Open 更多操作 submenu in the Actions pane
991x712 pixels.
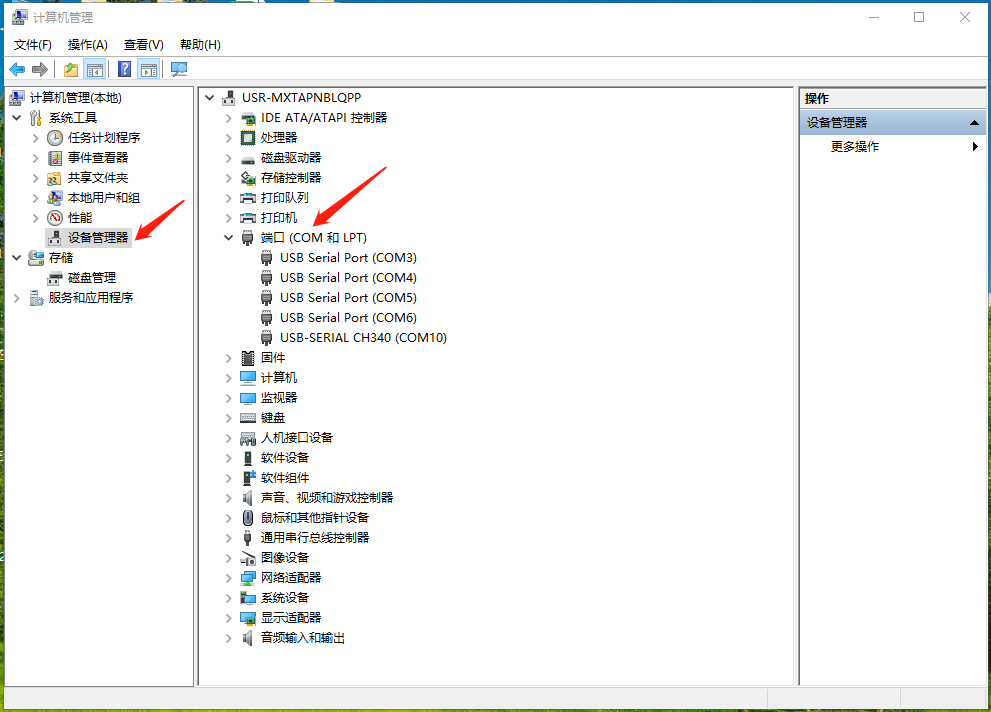(892, 147)
